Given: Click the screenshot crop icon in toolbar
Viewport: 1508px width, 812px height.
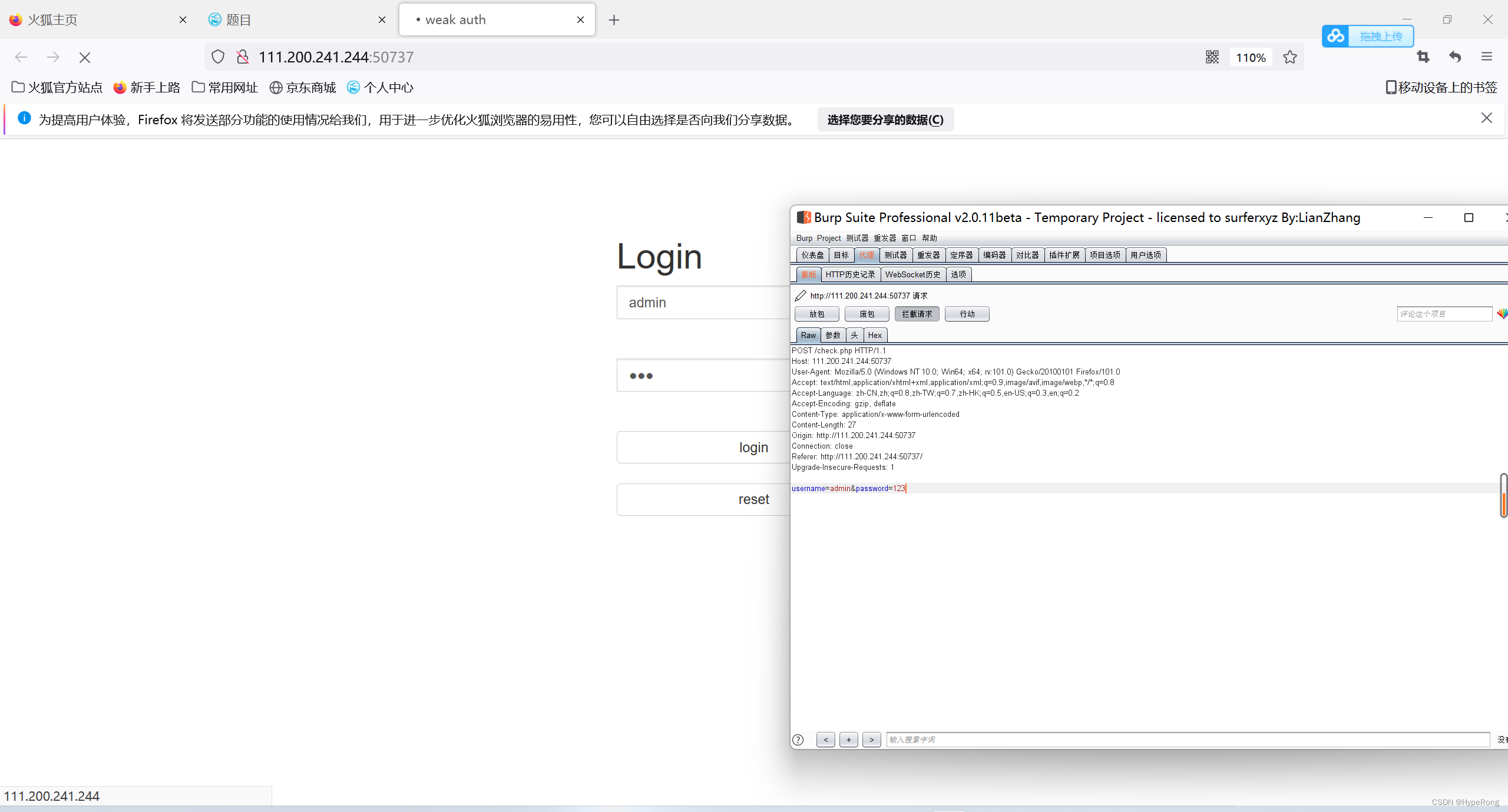Looking at the screenshot, I should [x=1423, y=57].
